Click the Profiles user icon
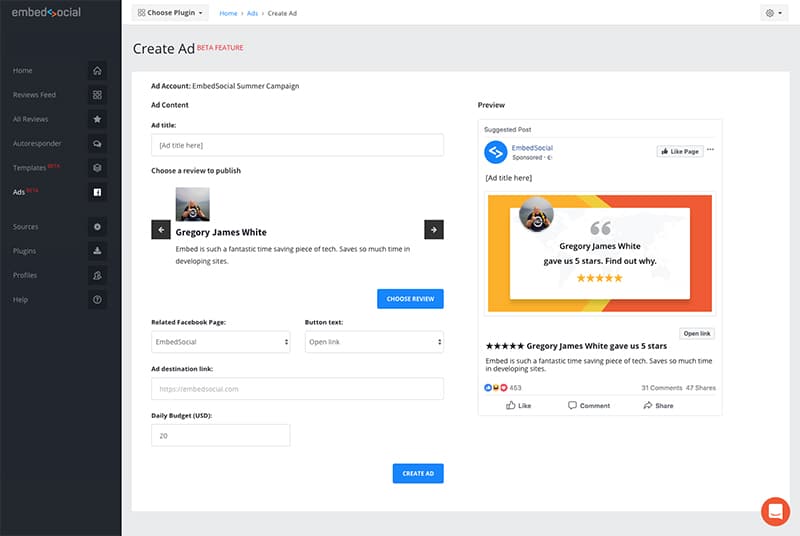The height and width of the screenshot is (536, 800). click(x=97, y=275)
